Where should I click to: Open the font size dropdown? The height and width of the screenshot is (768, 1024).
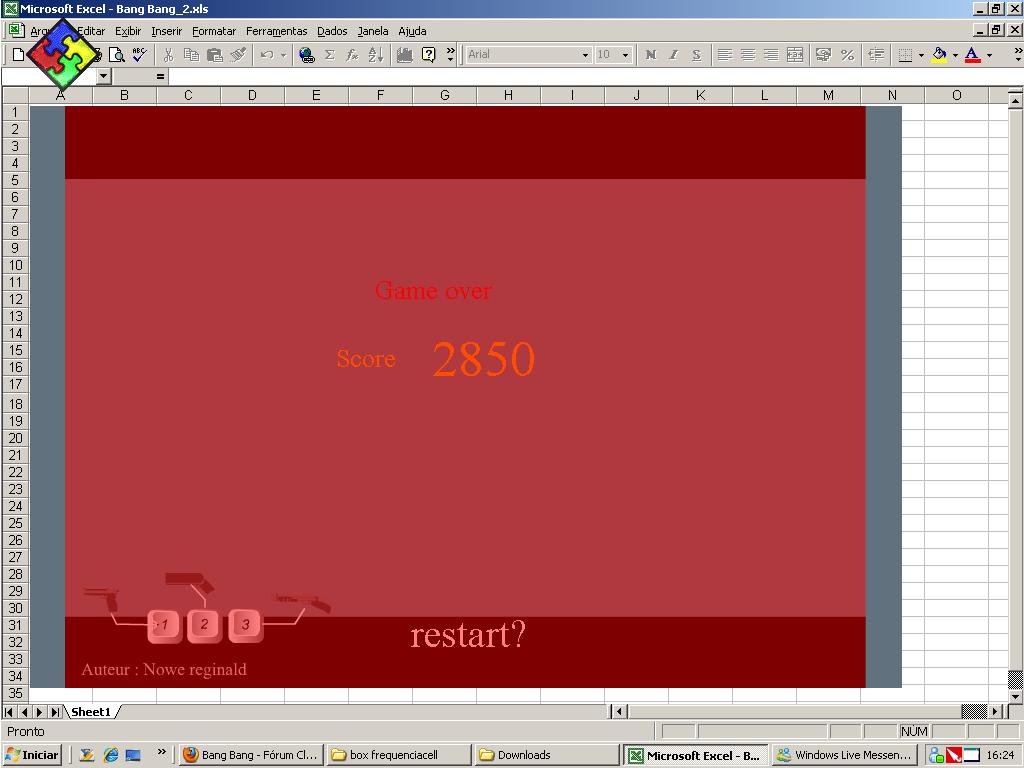(625, 55)
